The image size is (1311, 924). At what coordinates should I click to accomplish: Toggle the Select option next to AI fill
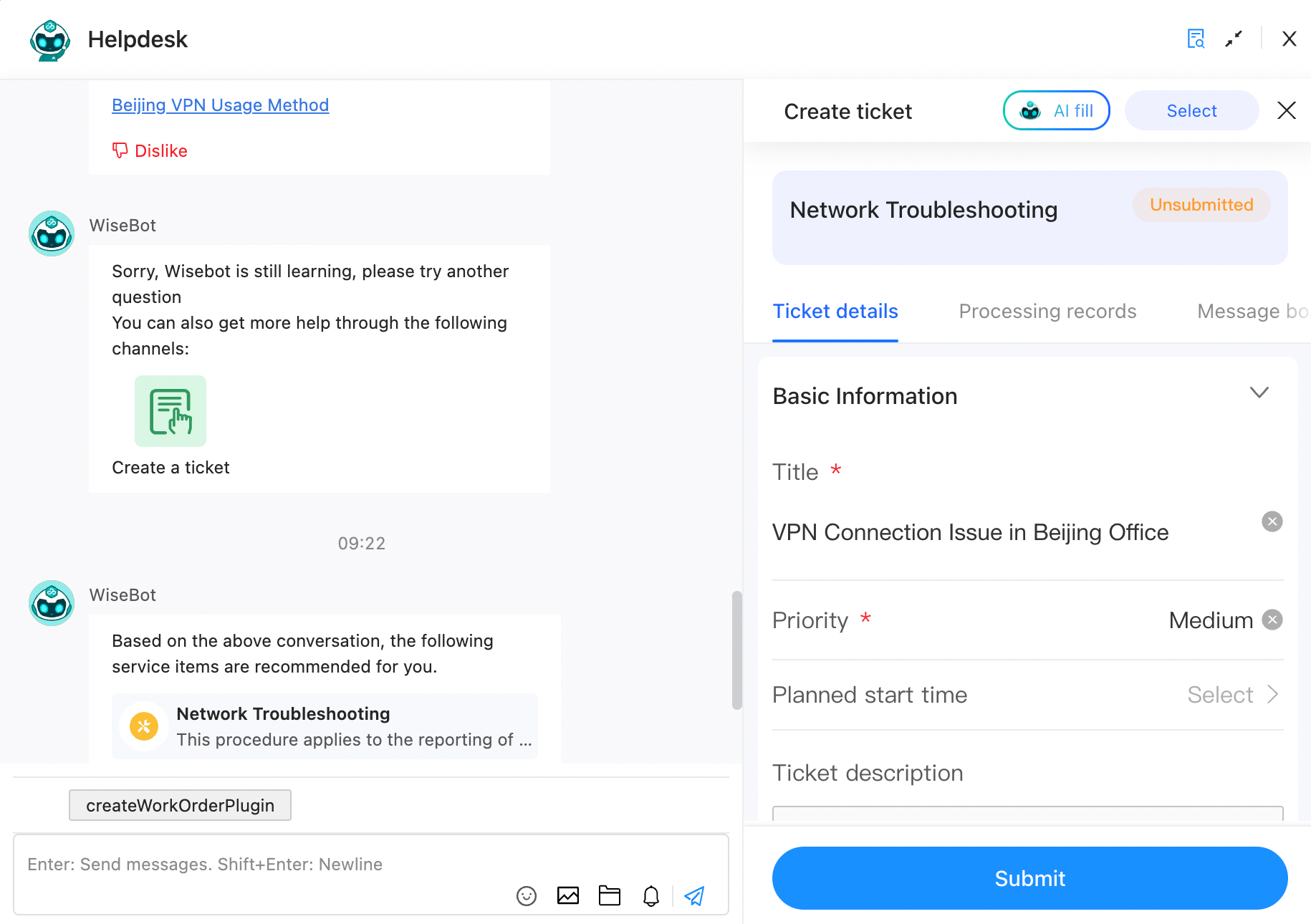tap(1191, 110)
